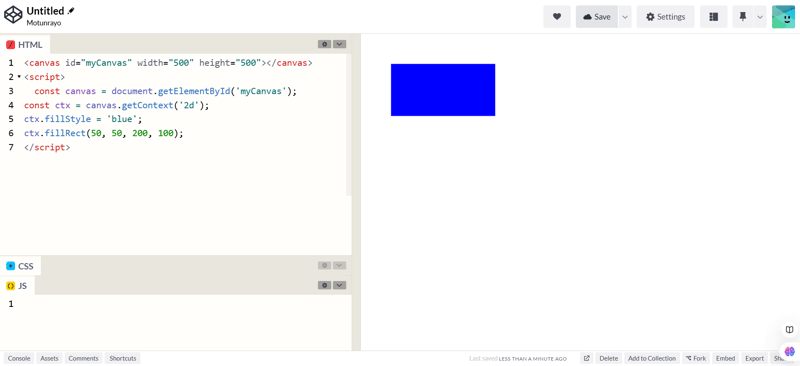The width and height of the screenshot is (800, 366).
Task: Open CSS editor settings gear
Action: point(324,265)
